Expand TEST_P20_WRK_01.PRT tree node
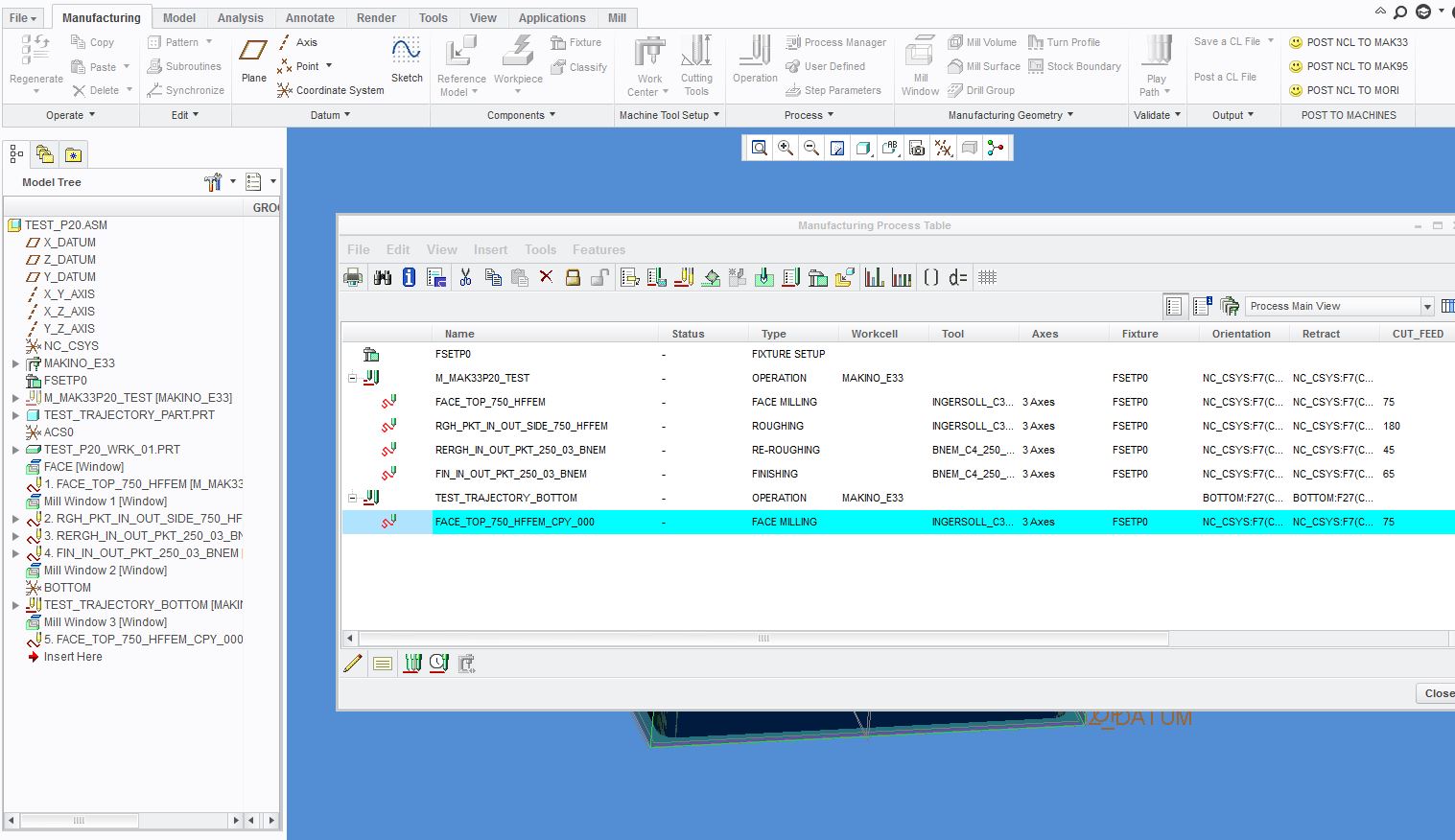 [15, 450]
